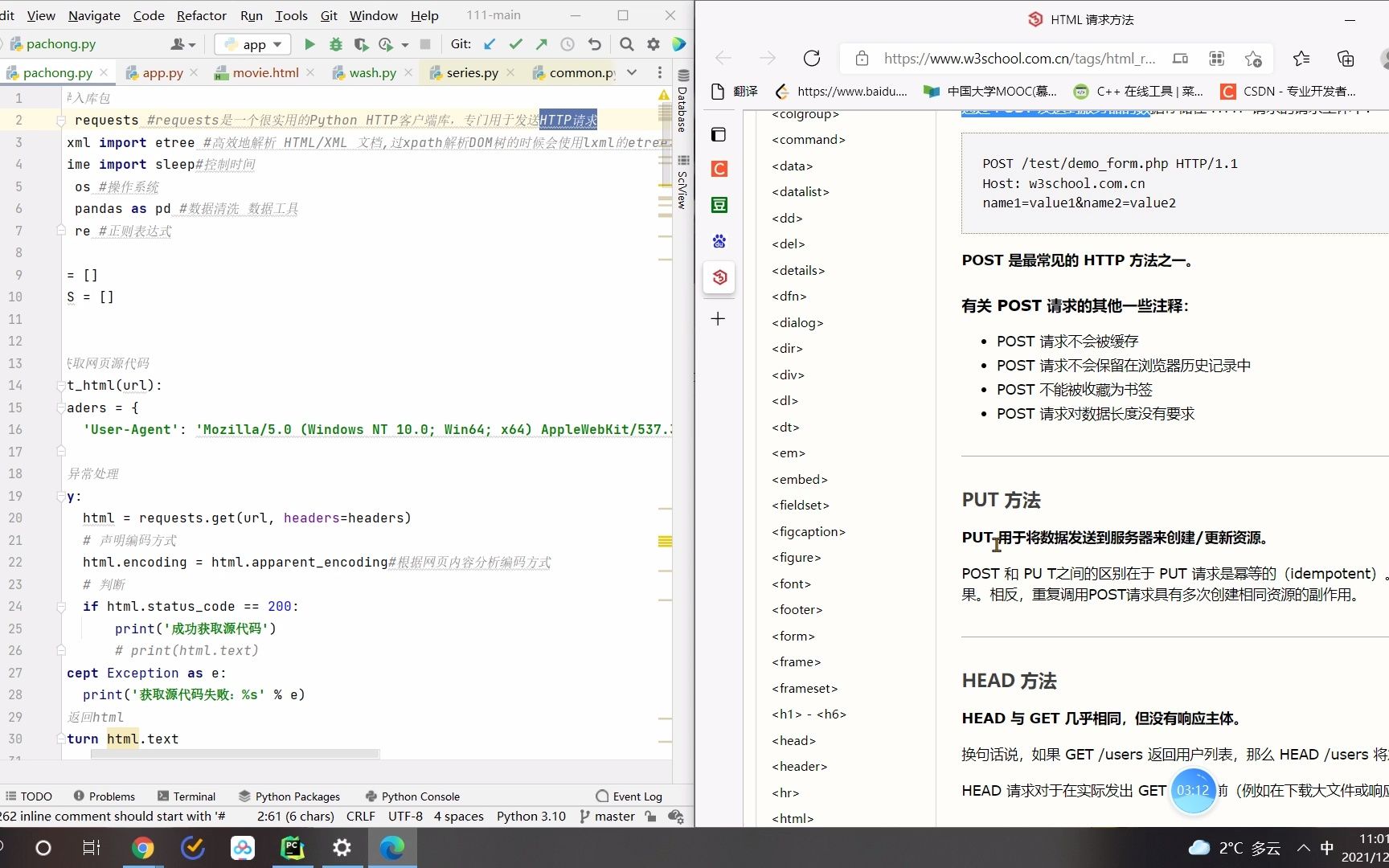
Task: Collapse the if block fold at line 24
Action: [x=61, y=607]
